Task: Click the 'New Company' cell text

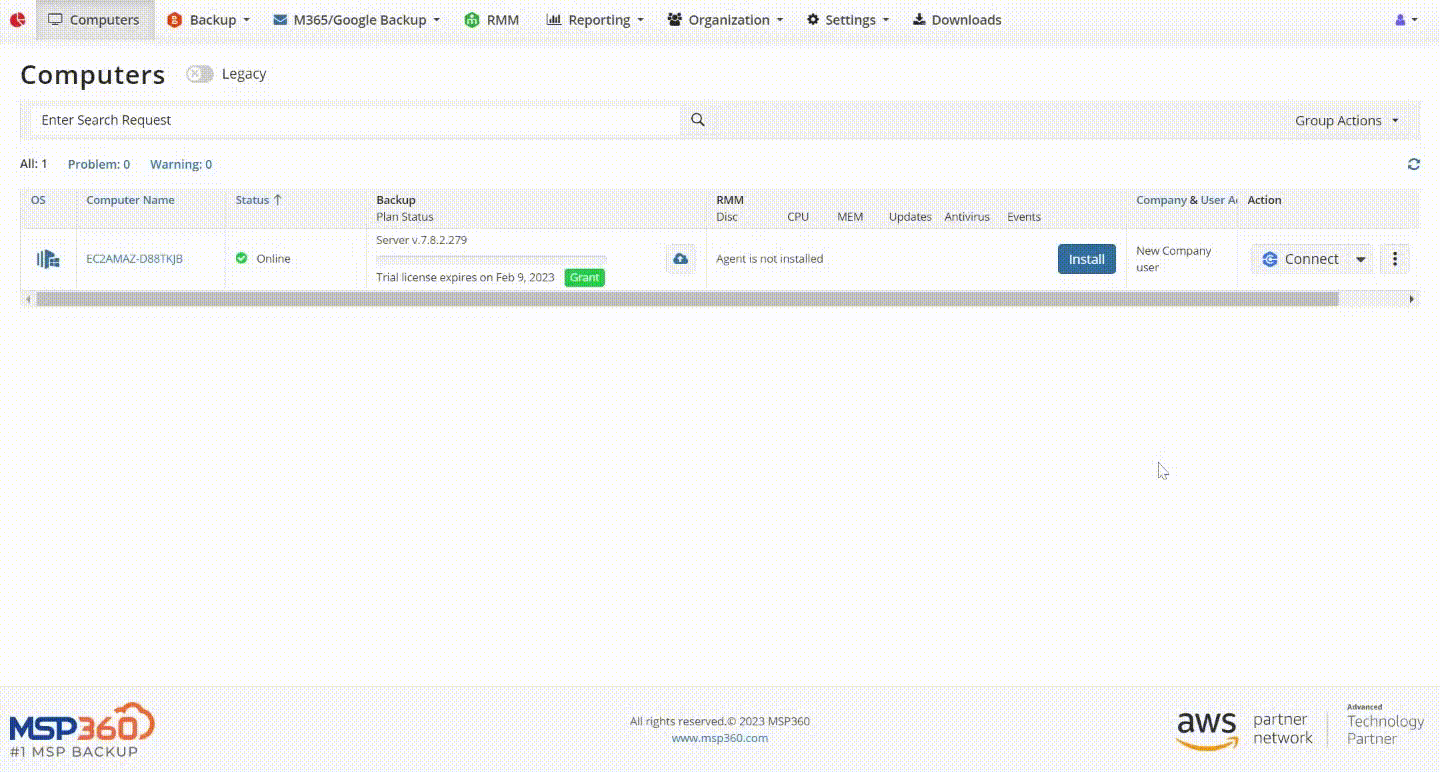Action: click(1174, 251)
